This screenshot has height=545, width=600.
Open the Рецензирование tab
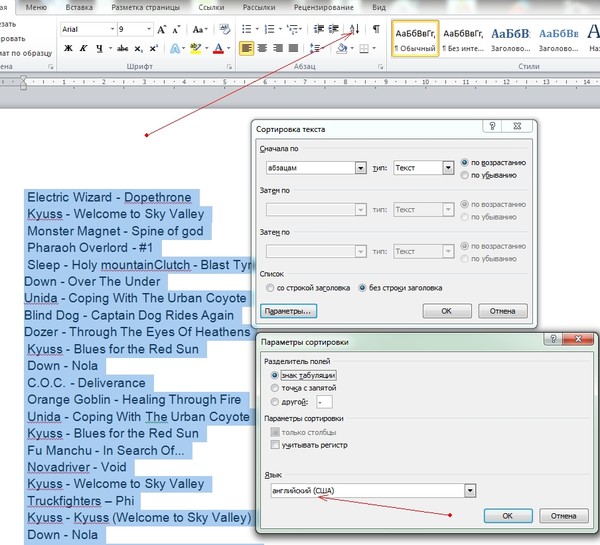click(x=323, y=7)
